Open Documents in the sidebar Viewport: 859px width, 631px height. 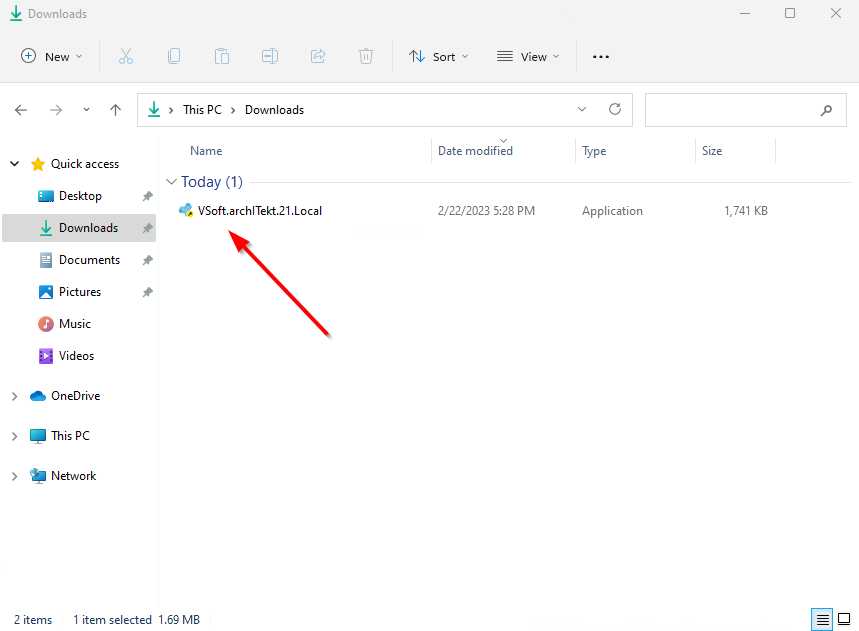pos(89,260)
